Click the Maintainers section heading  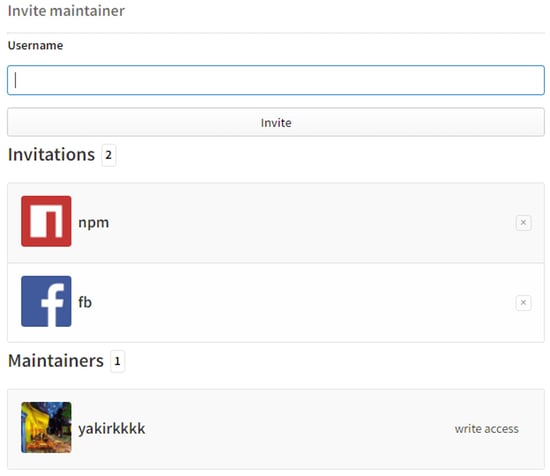click(x=56, y=361)
